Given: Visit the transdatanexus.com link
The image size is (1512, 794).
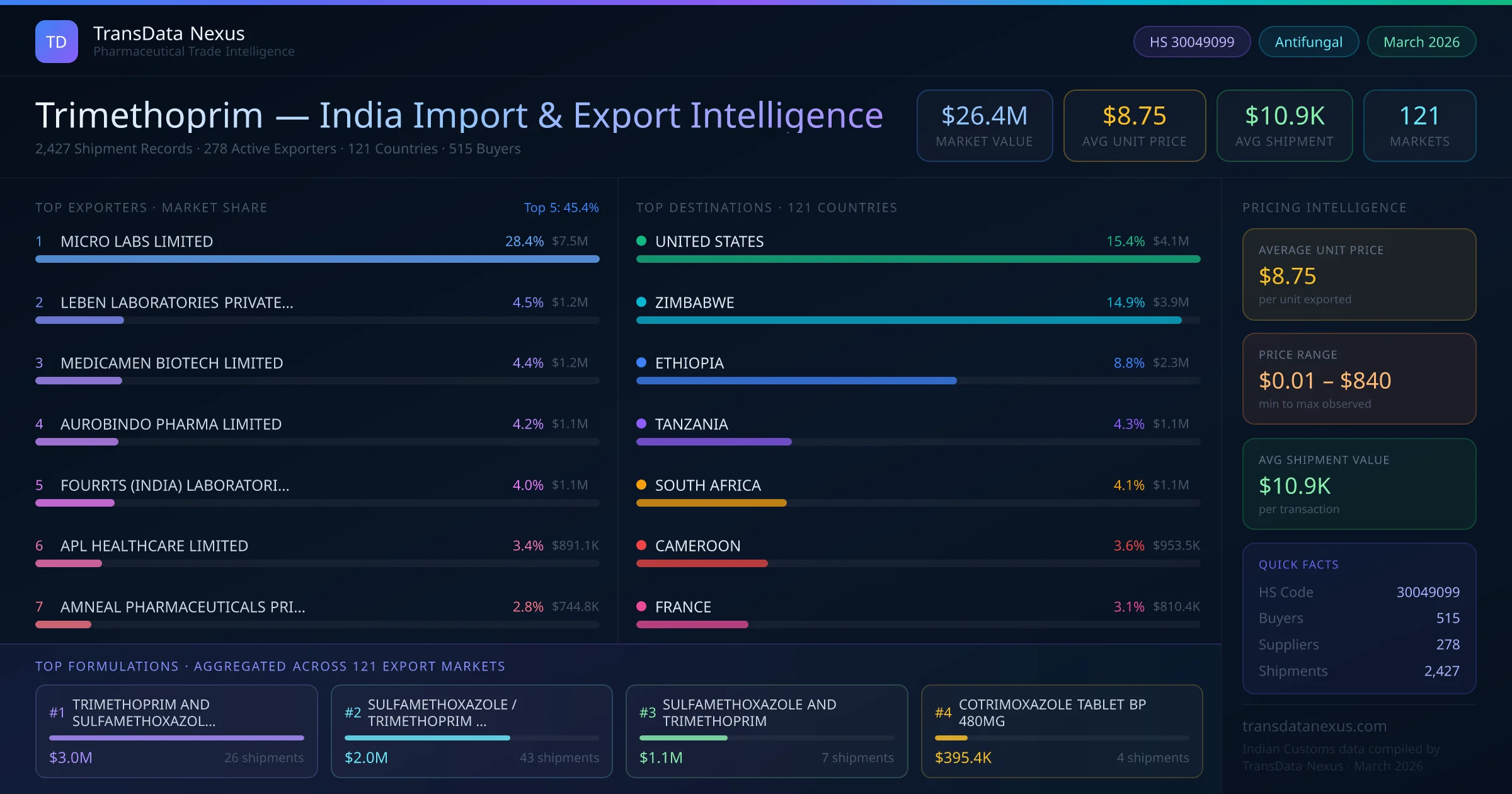Looking at the screenshot, I should point(1314,726).
